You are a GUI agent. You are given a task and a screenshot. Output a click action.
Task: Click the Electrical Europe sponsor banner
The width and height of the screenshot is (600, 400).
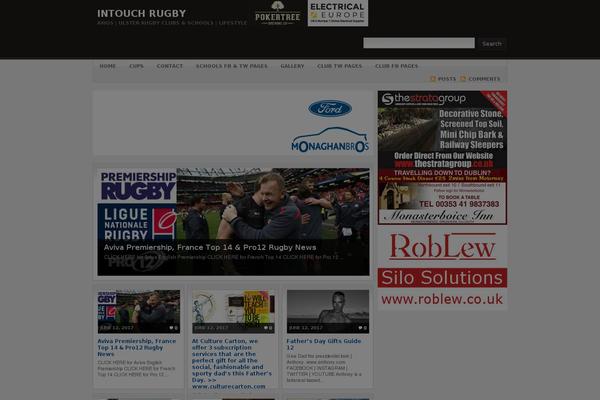(338, 13)
